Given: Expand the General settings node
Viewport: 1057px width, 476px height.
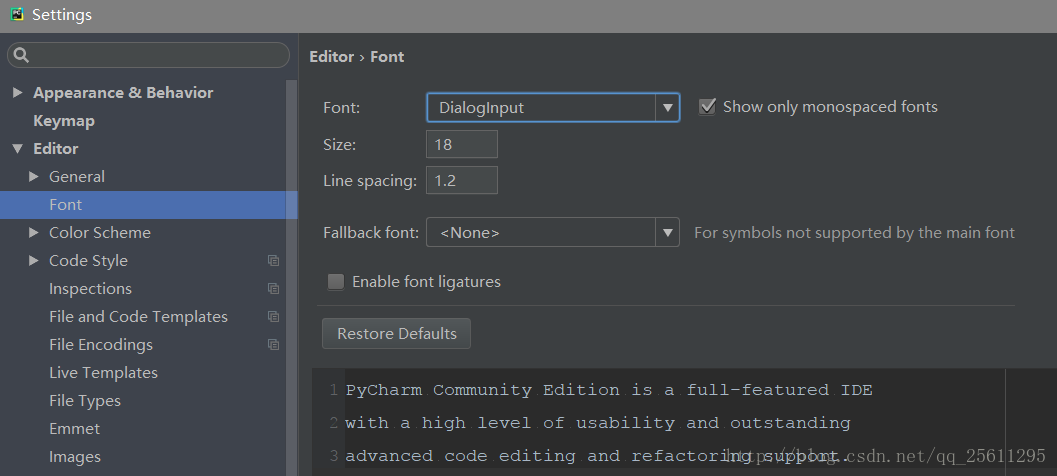Looking at the screenshot, I should click(x=34, y=177).
